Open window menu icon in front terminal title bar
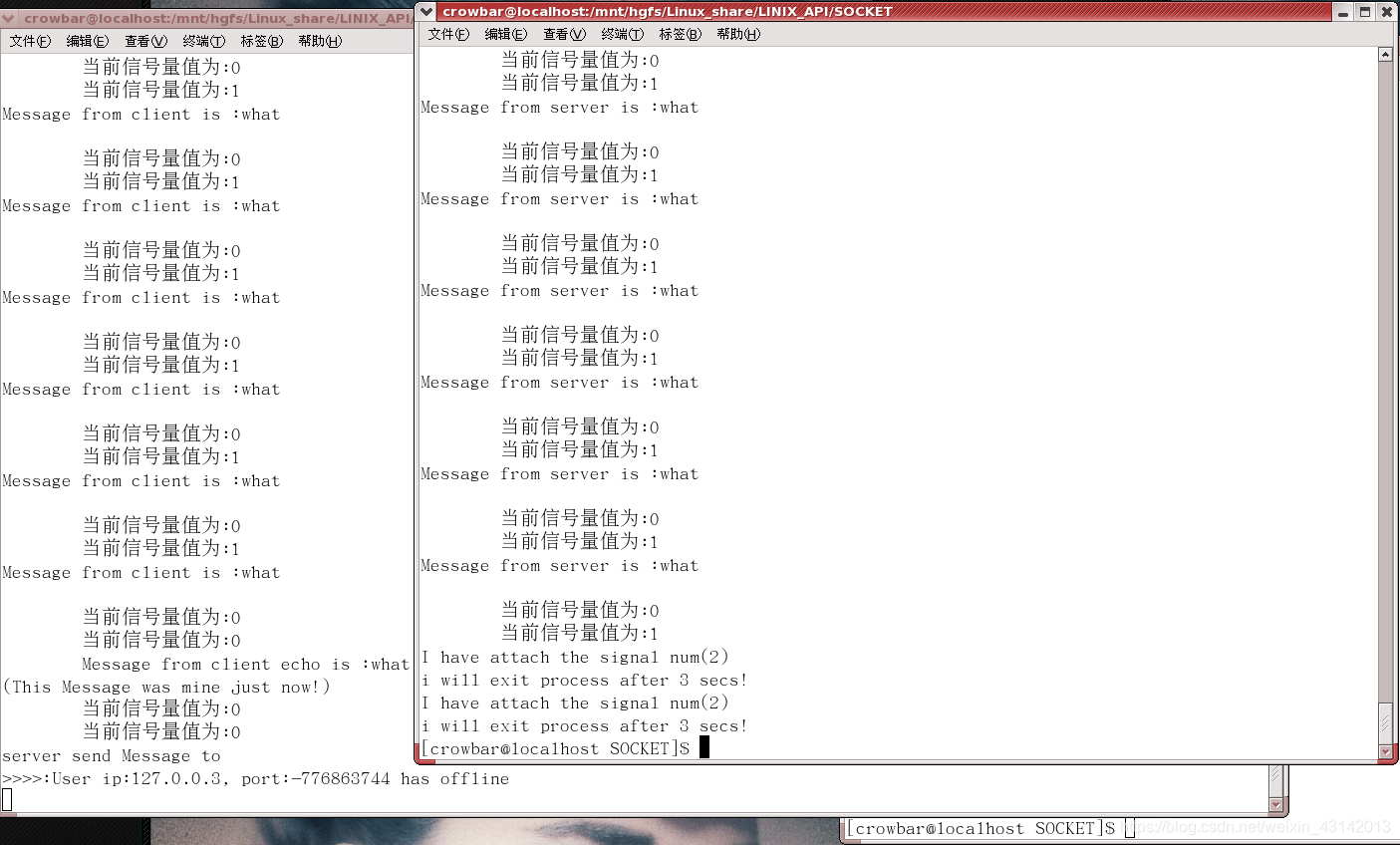The height and width of the screenshot is (845, 1400). coord(427,11)
